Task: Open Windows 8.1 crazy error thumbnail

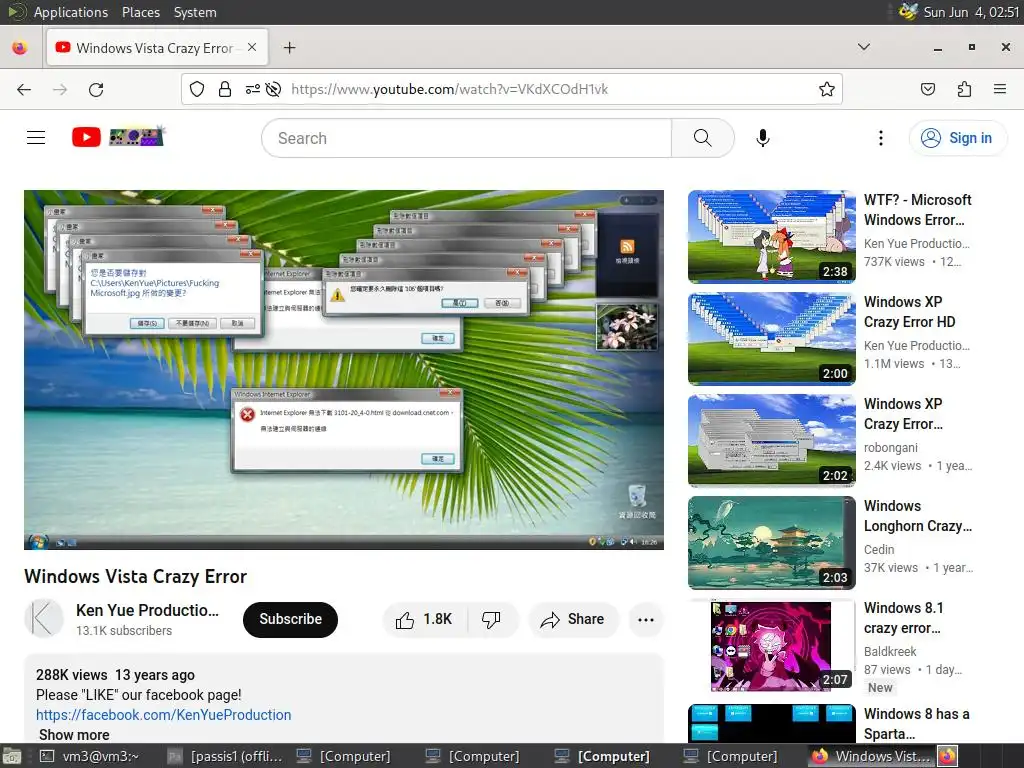Action: click(x=771, y=646)
